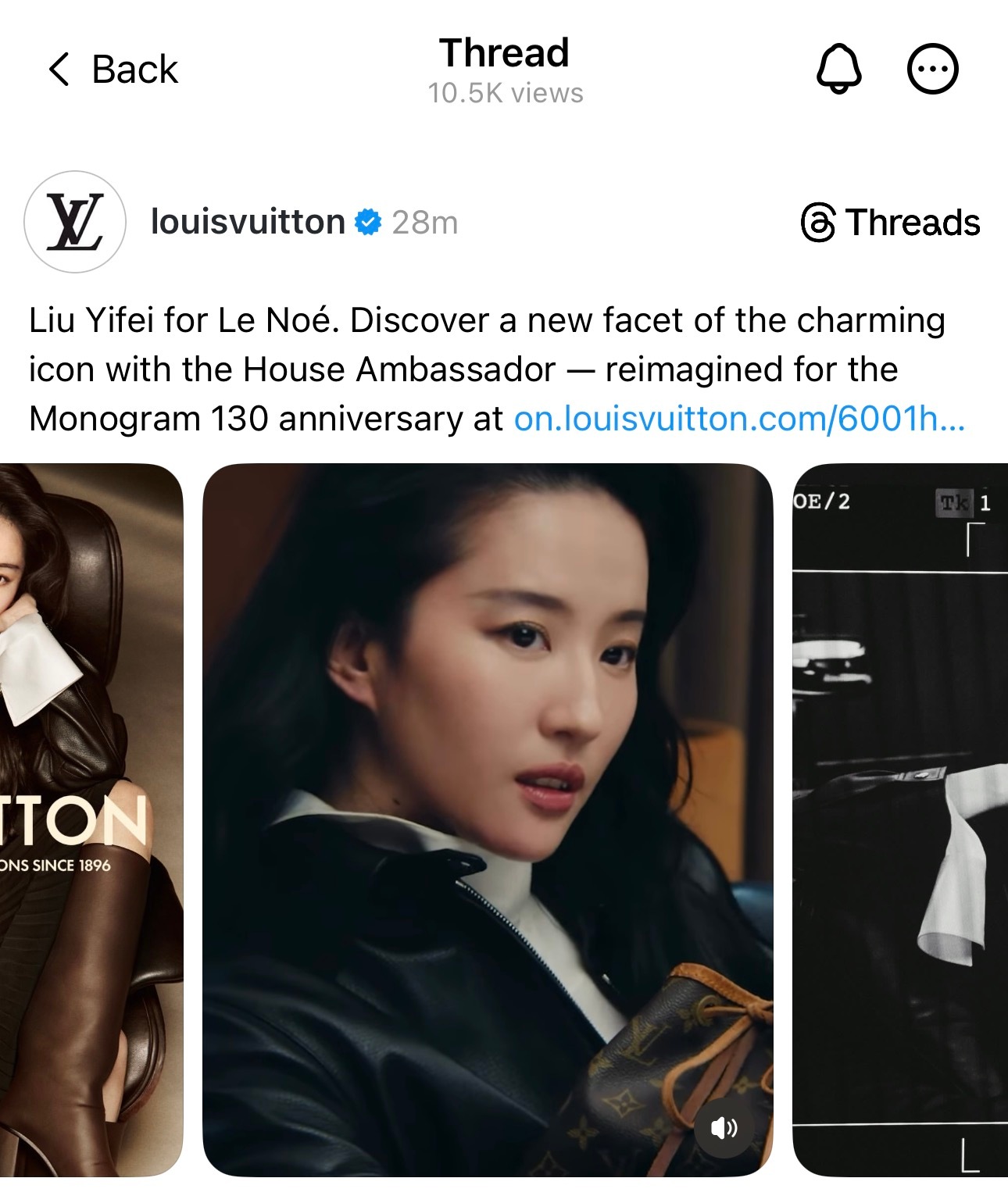Screen dimensions: 1008x1203
Task: Tap the Back label text
Action: [134, 70]
